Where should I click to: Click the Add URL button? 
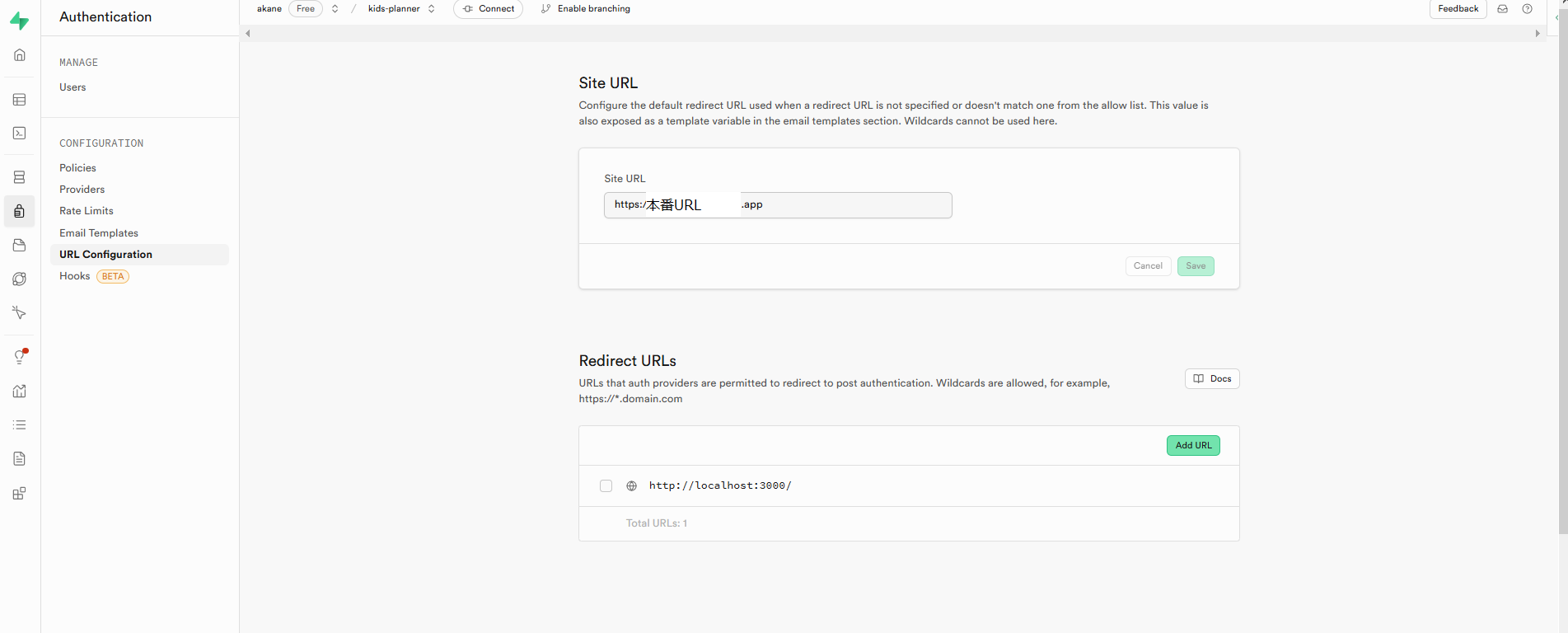(x=1193, y=446)
